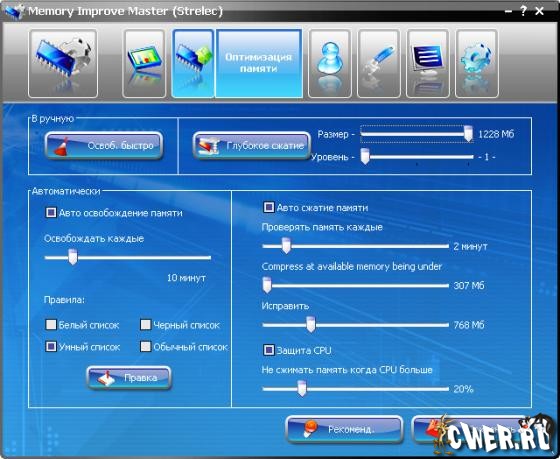560x459 pixels.
Task: Open the blue gears settings icon
Action: point(476,64)
